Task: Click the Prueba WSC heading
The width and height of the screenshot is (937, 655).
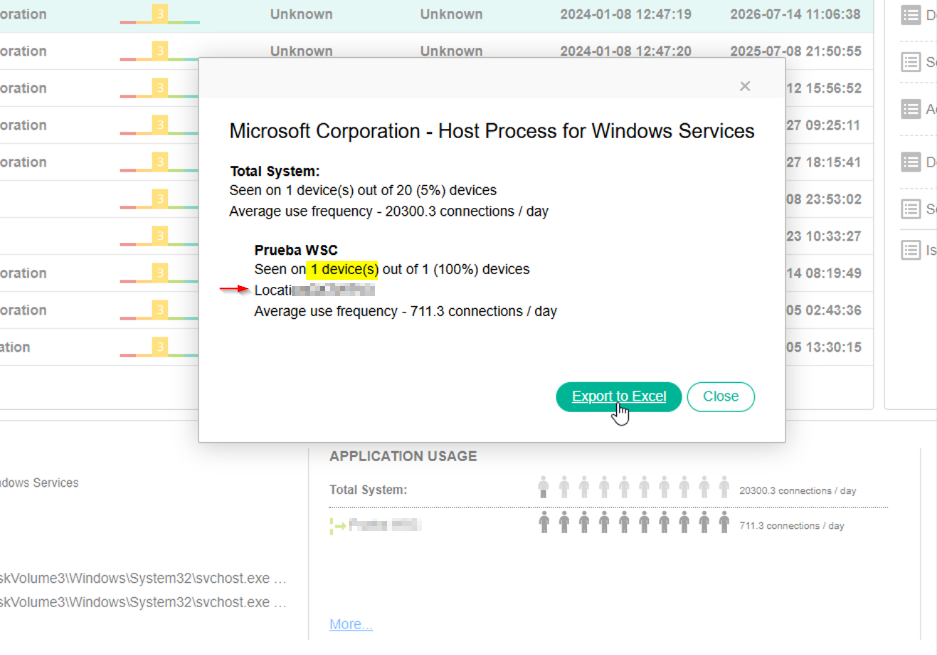Action: coord(296,250)
